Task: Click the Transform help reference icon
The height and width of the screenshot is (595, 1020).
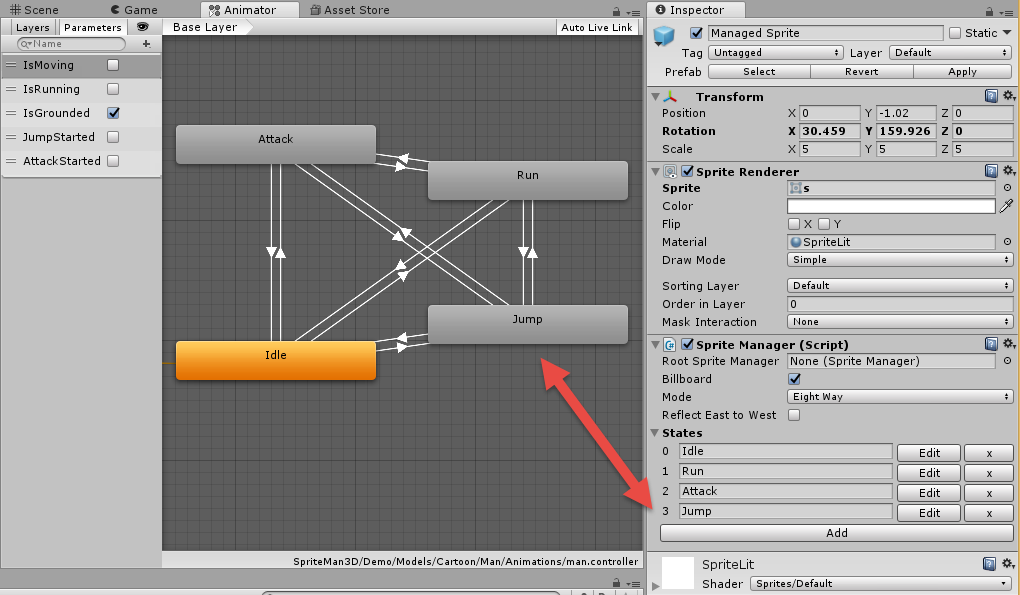Action: click(992, 95)
